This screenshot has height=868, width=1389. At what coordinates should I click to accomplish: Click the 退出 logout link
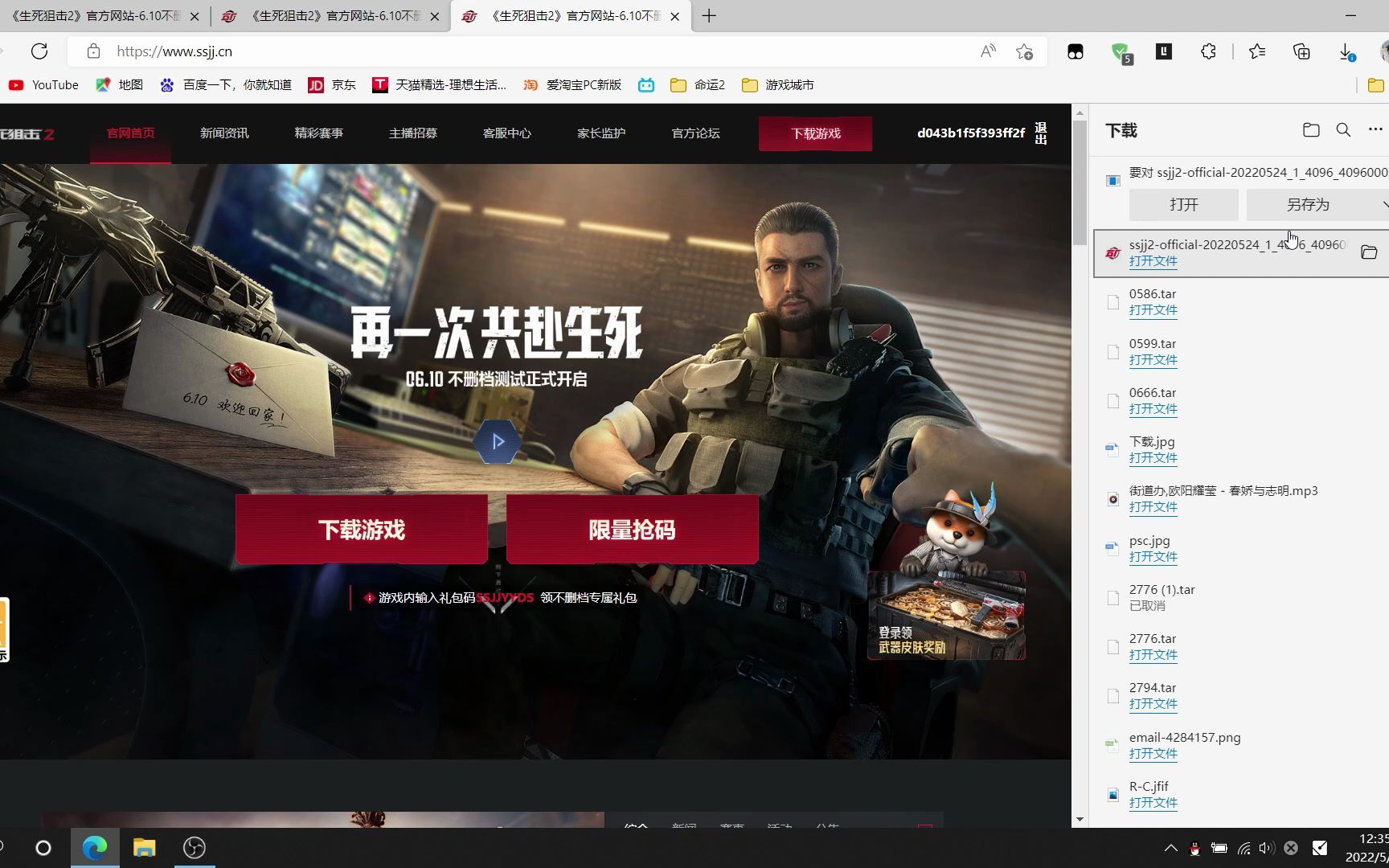(1041, 133)
